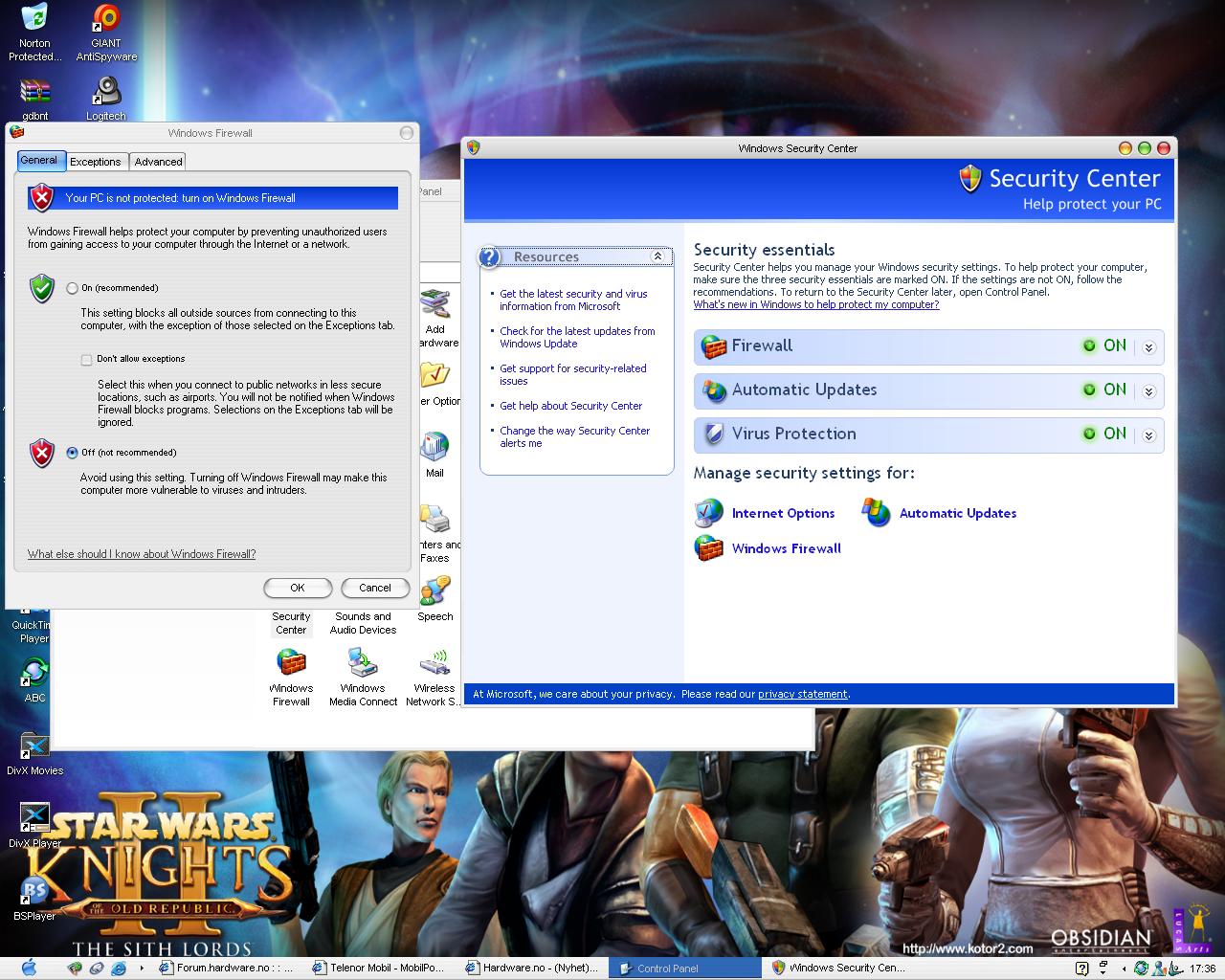Expand the Virus Protection section chevron
This screenshot has height=980, width=1225.
tap(1148, 435)
